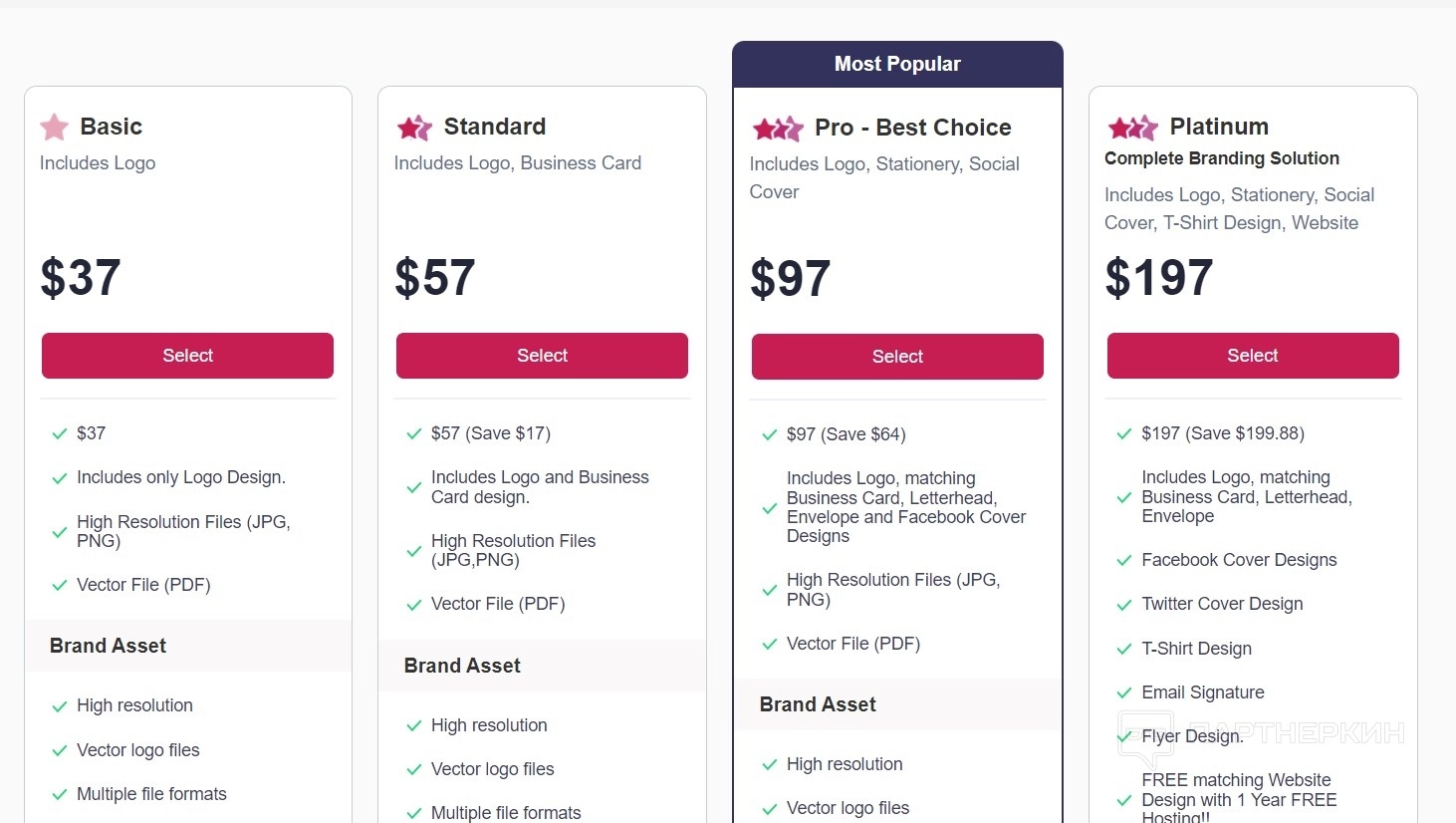Click the triple star icon beside Platinum

pos(1132,128)
